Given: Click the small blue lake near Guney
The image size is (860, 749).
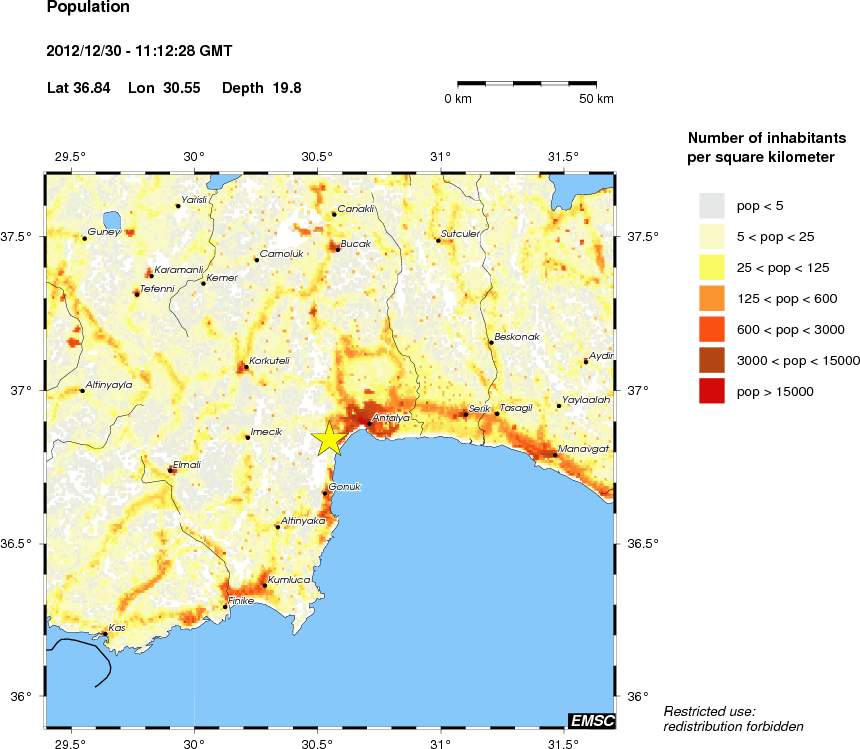Looking at the screenshot, I should 111,220.
